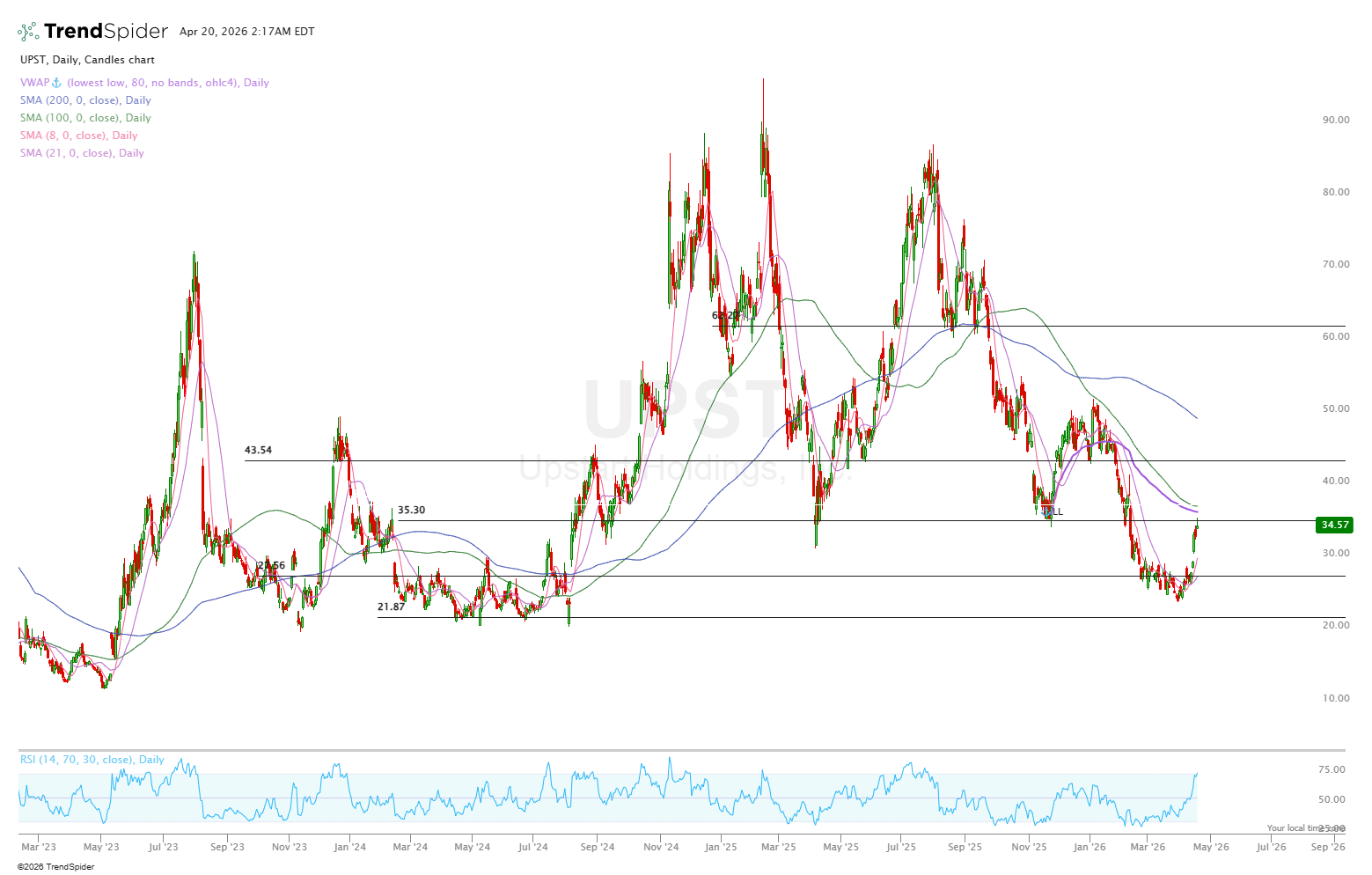Click the ©2026 TrendSpider copyright text
The width and height of the screenshot is (1372, 875).
click(55, 867)
